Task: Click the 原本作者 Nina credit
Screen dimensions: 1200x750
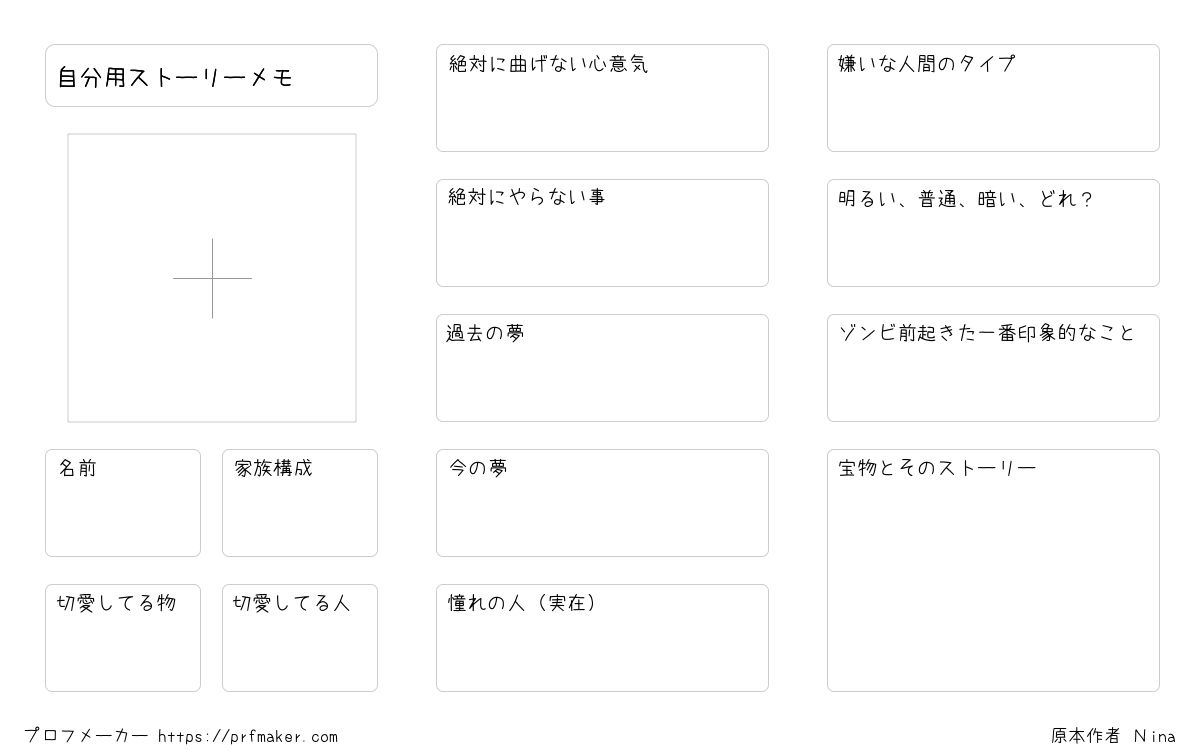Action: [x=1113, y=736]
